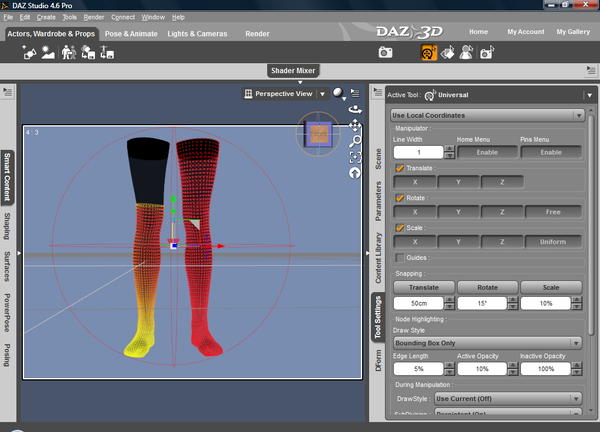Open the Perspective View dropdown arrow
Screen dimensions: 600x432
coord(323,94)
